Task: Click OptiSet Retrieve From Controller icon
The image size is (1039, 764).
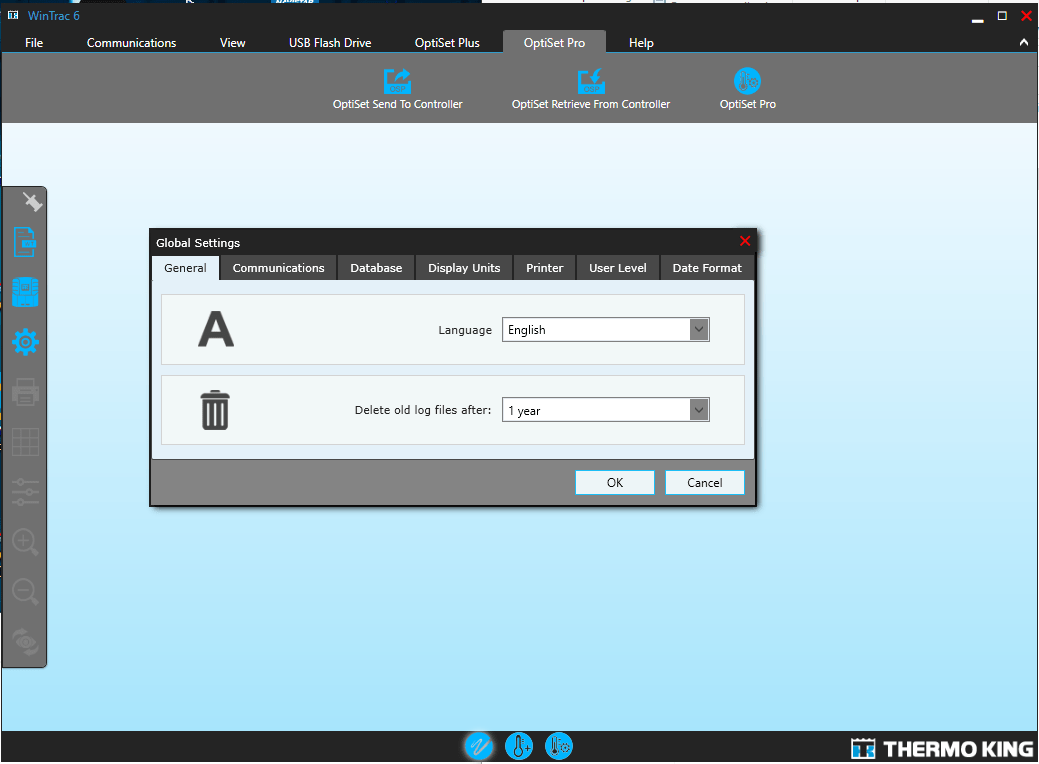Action: click(590, 81)
